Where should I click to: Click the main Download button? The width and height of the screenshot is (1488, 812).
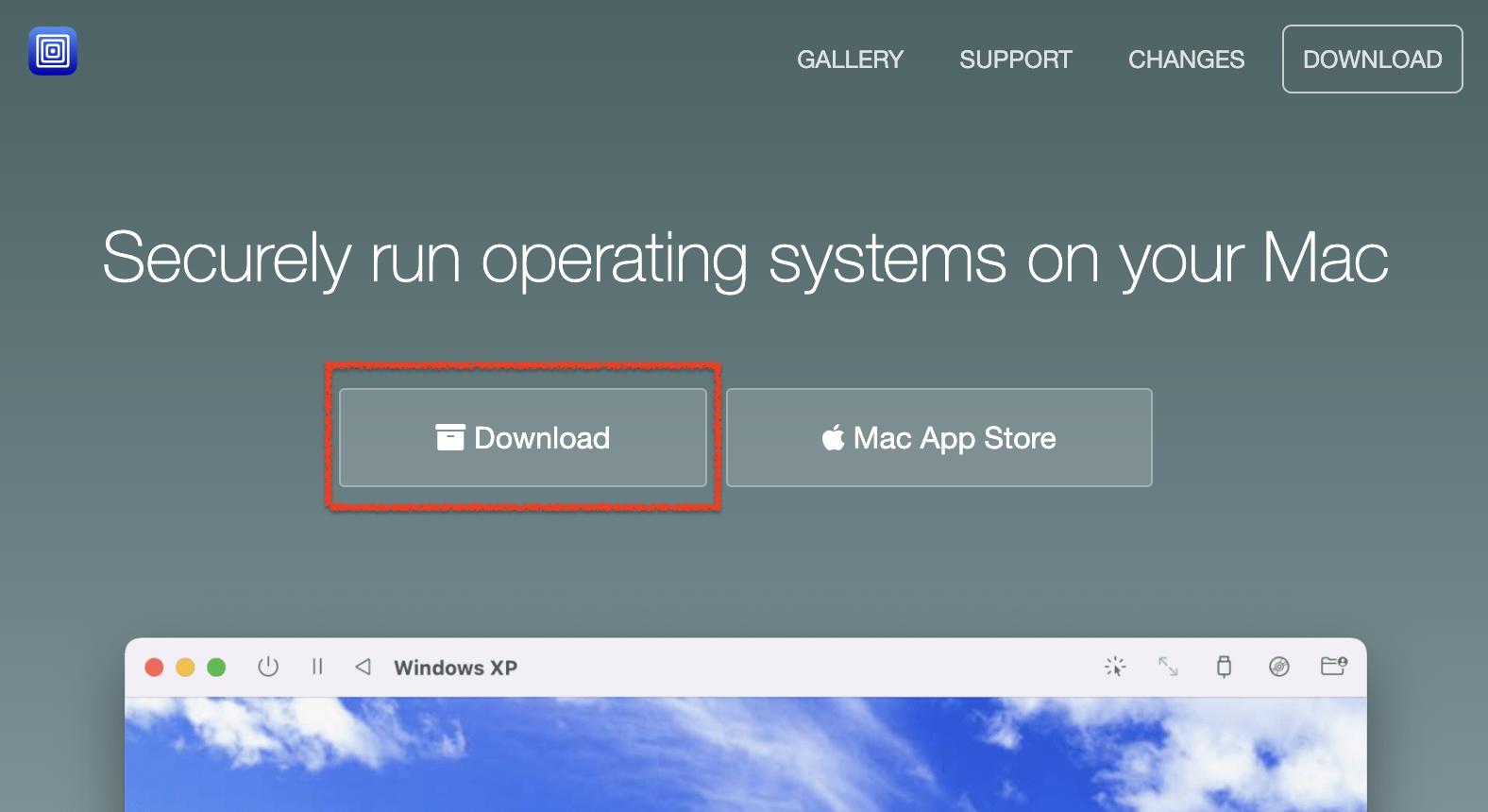523,438
